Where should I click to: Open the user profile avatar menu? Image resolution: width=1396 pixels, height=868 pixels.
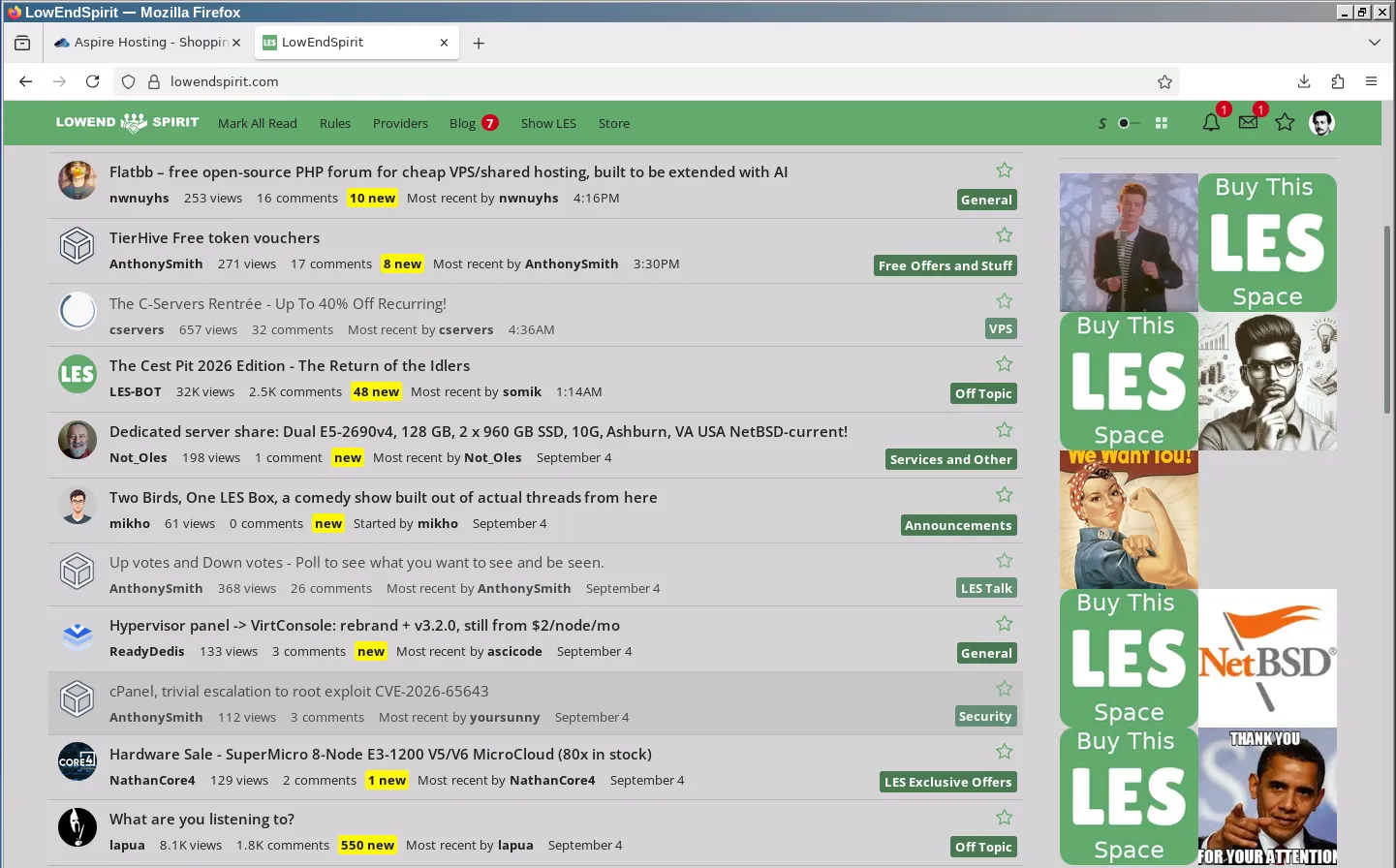coord(1321,122)
